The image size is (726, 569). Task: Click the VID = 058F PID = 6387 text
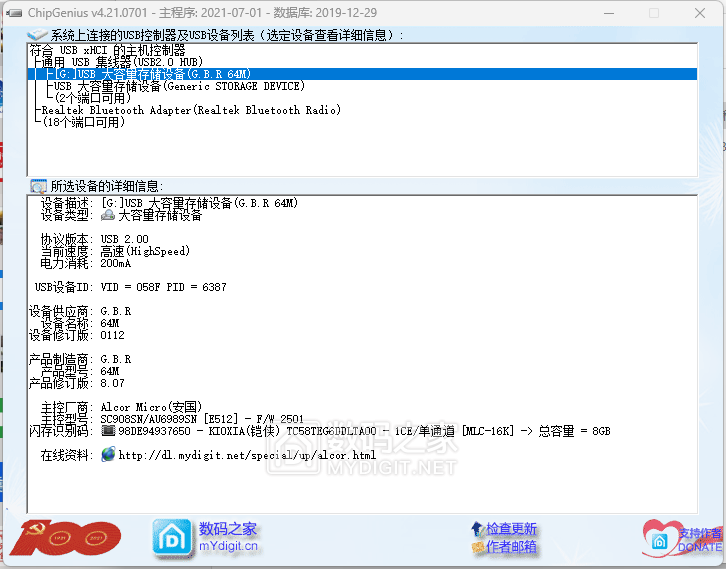163,287
